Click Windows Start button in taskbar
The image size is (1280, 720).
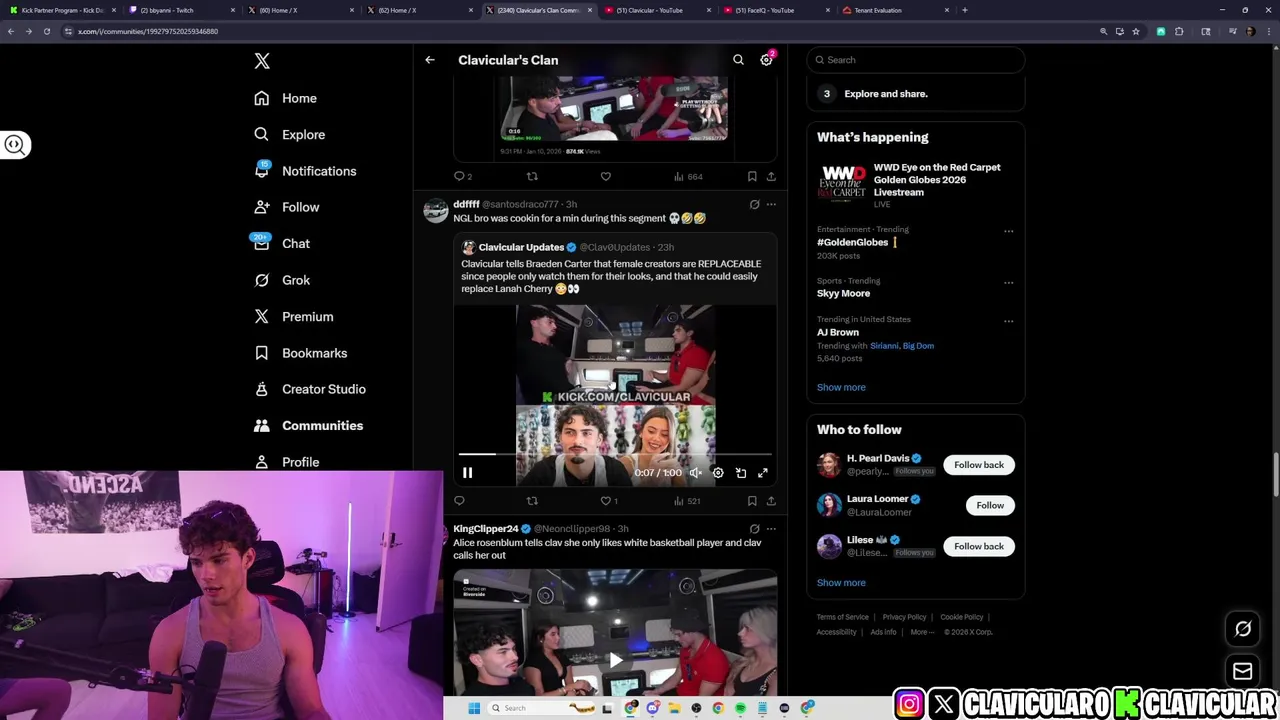coord(474,708)
